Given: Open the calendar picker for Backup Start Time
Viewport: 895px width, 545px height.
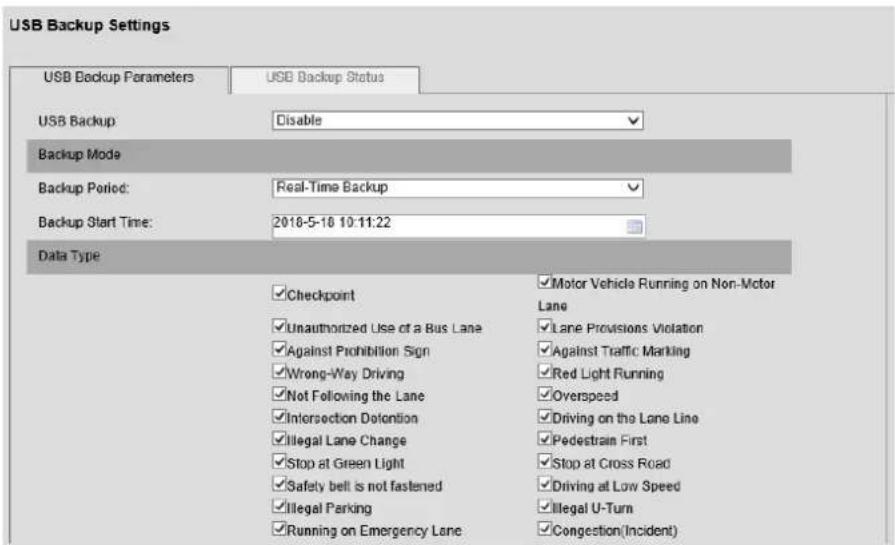Looking at the screenshot, I should 634,227.
